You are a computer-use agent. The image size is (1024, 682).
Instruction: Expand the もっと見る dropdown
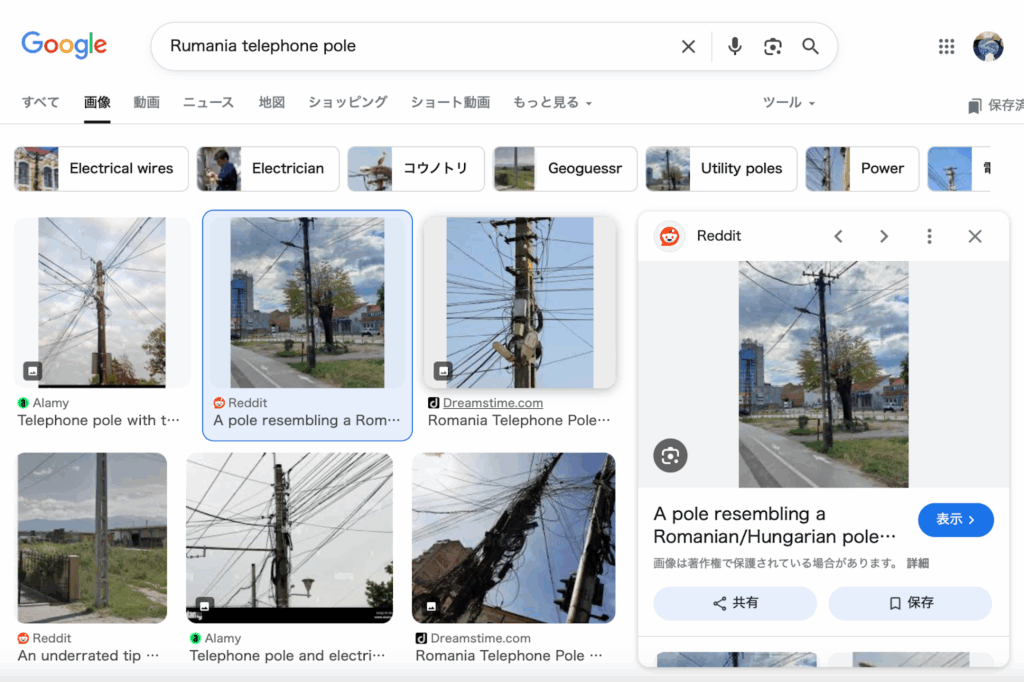click(x=552, y=103)
